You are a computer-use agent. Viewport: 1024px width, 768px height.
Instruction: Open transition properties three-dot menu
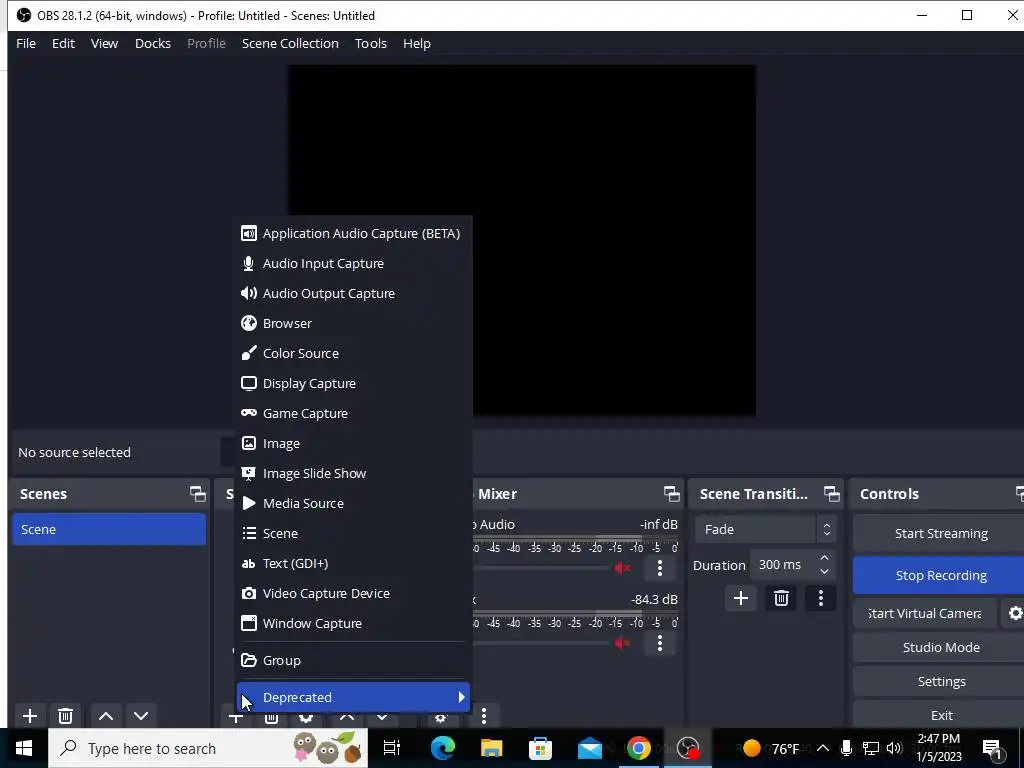coord(821,598)
